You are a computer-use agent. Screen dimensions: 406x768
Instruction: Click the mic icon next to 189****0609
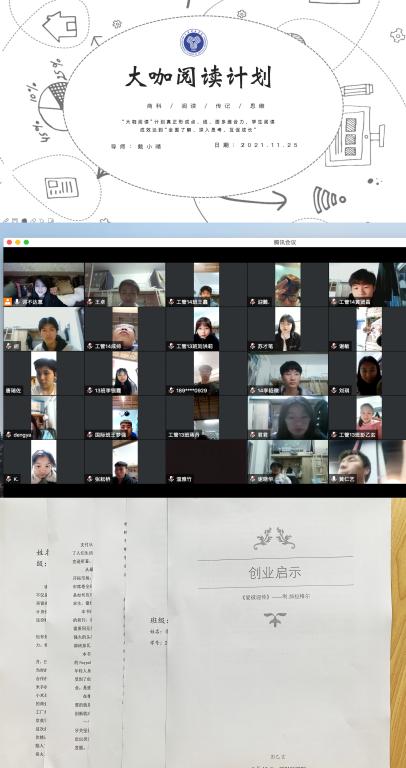pyautogui.click(x=171, y=391)
